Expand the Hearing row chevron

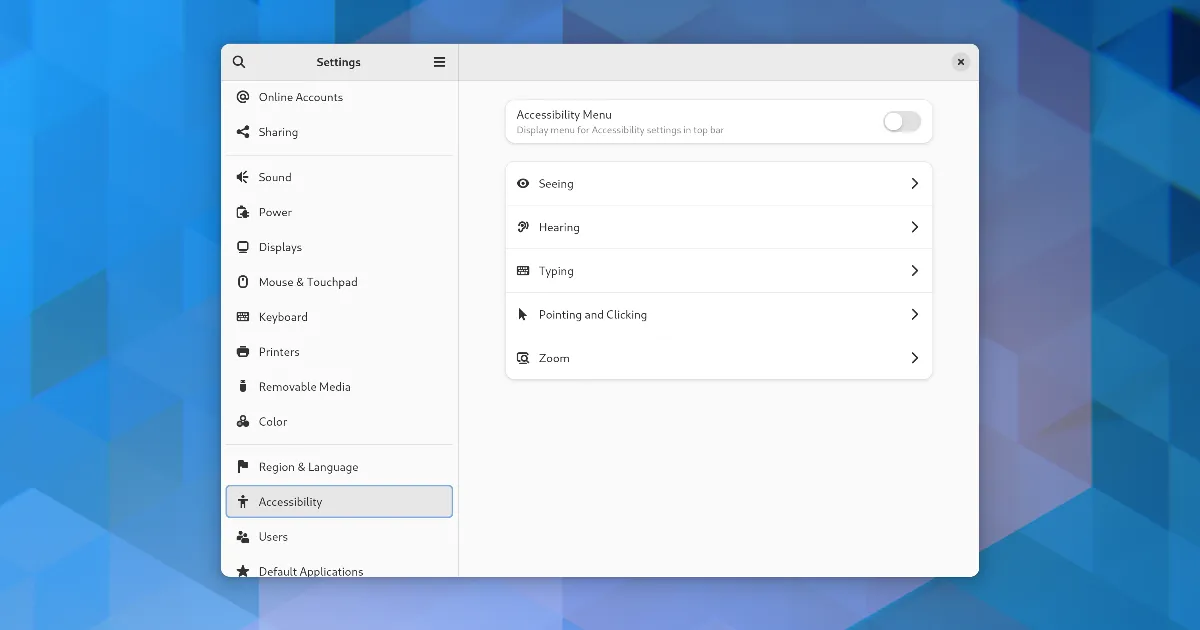tap(914, 227)
